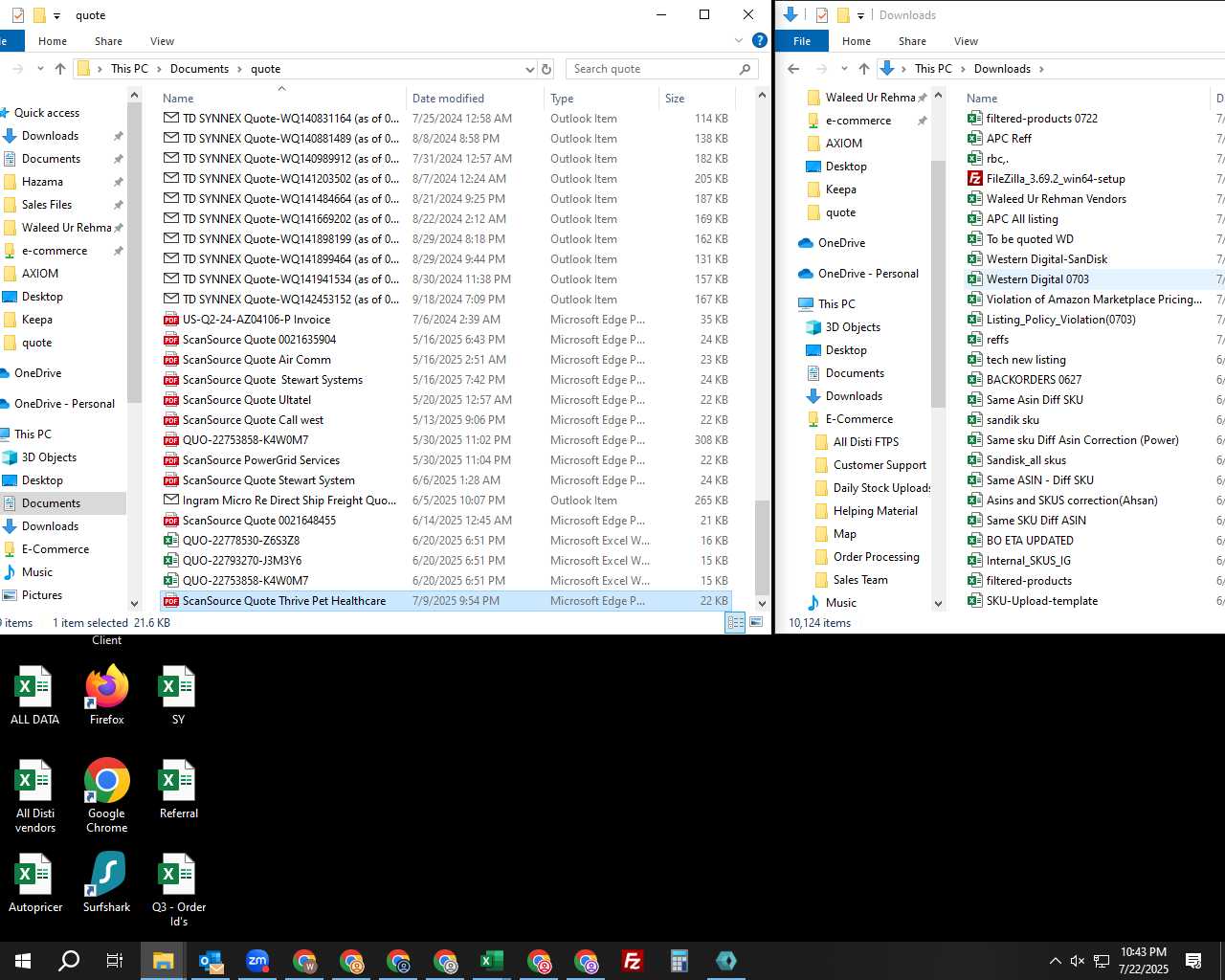Switch to Excel on the taskbar
The width and height of the screenshot is (1225, 980).
492,961
